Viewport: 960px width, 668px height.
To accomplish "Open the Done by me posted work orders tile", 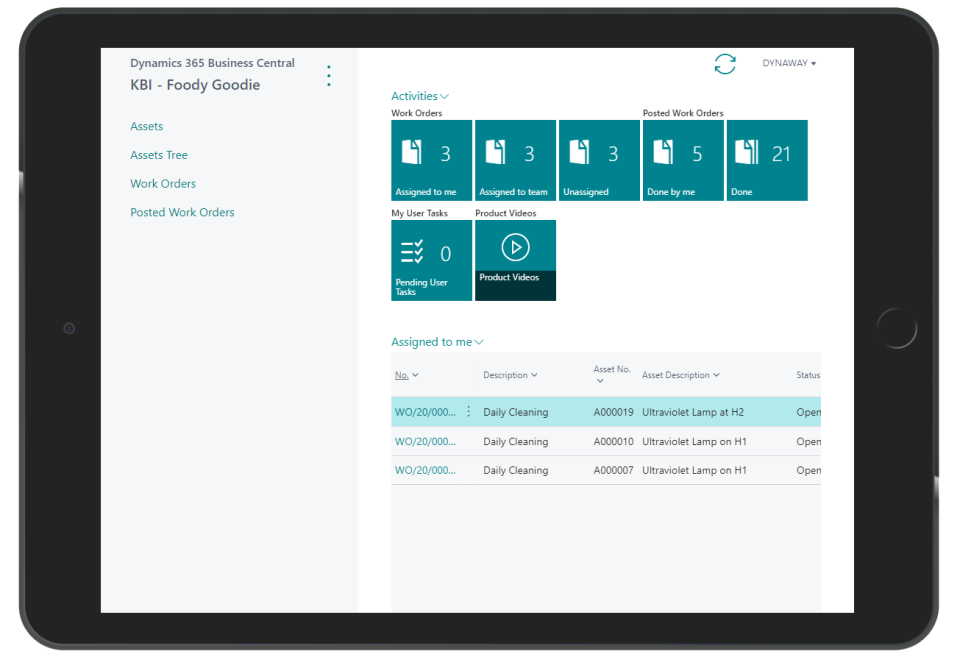I will point(683,160).
